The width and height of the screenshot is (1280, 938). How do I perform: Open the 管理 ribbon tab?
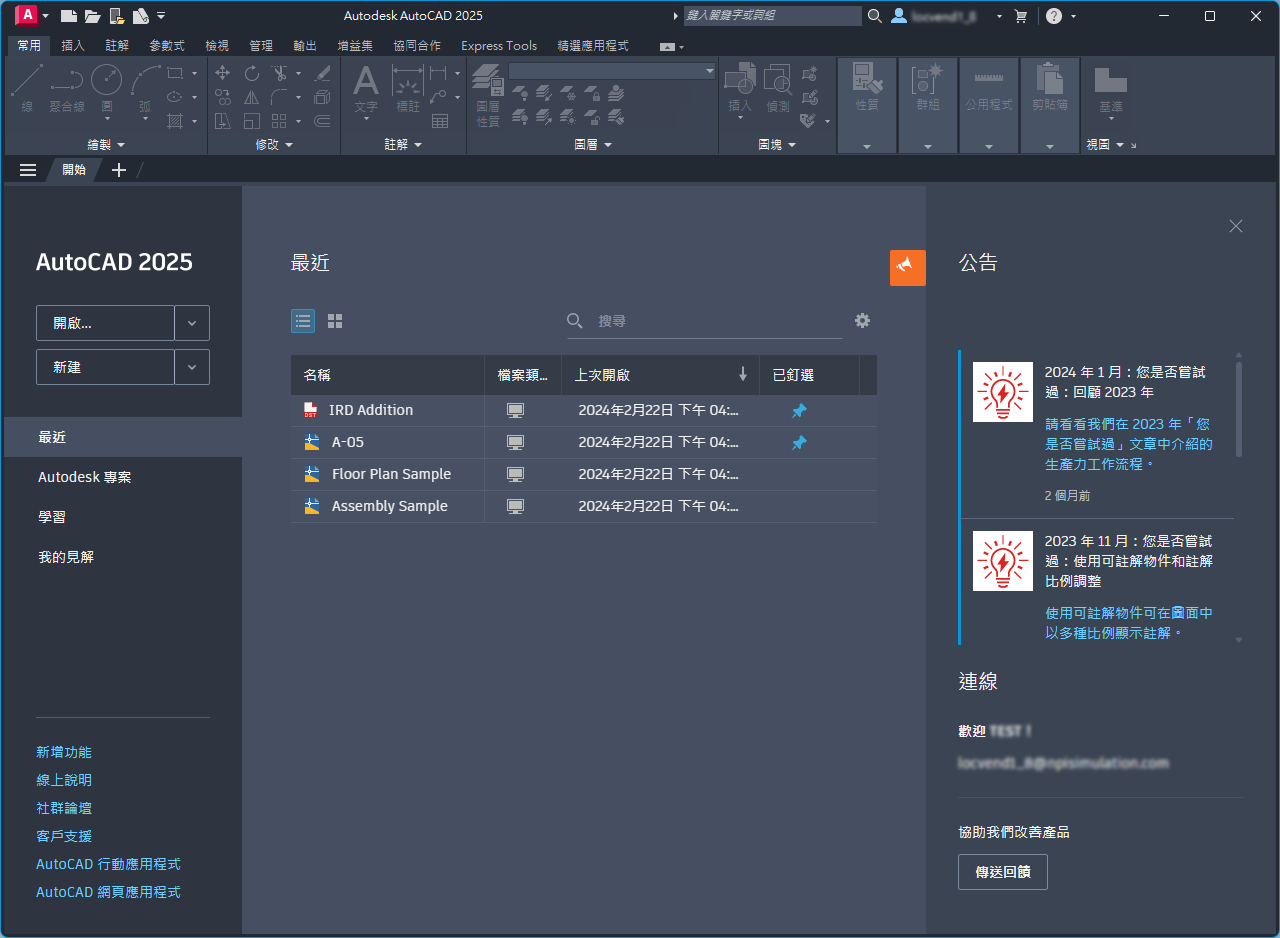261,45
